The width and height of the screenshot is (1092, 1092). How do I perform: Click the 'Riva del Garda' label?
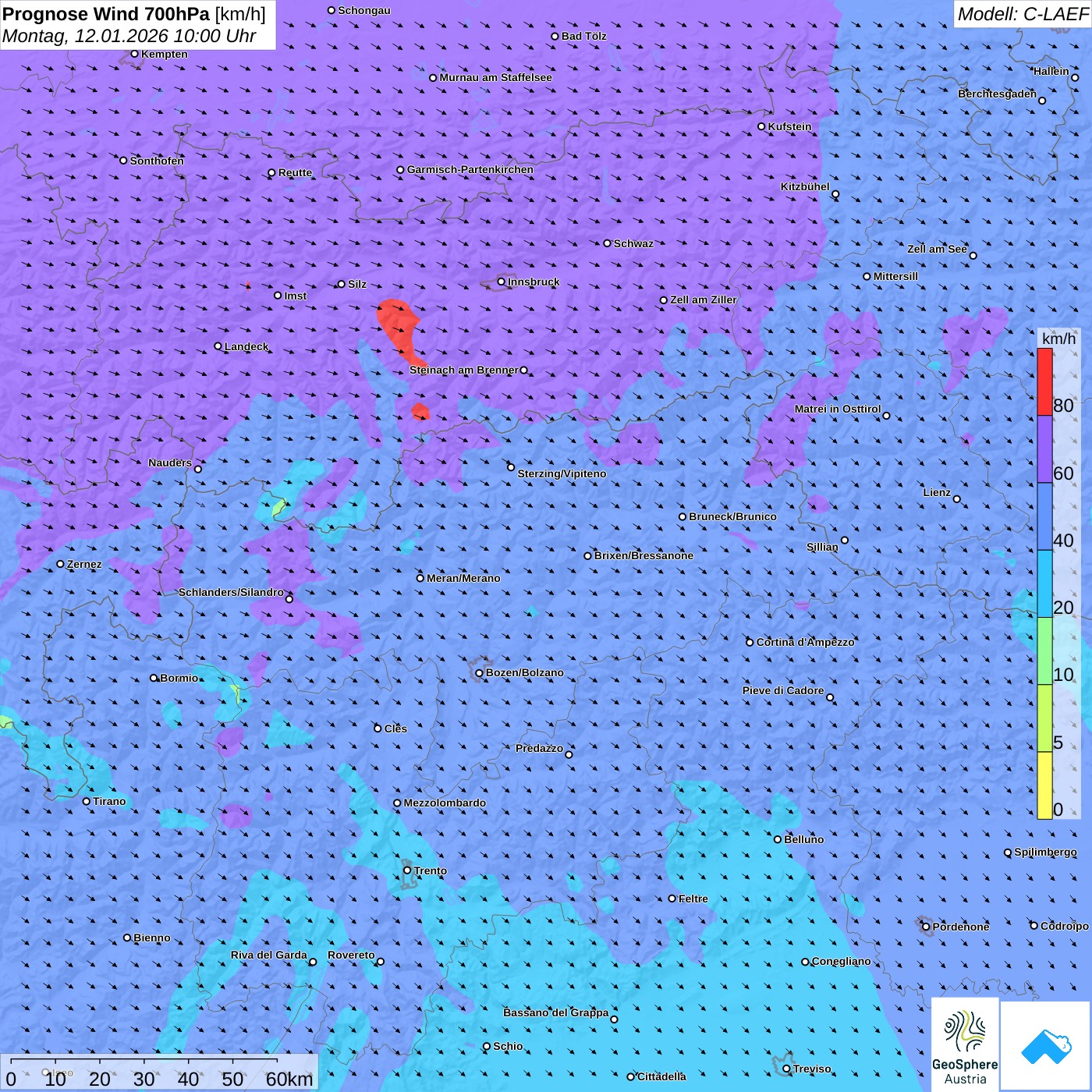269,955
